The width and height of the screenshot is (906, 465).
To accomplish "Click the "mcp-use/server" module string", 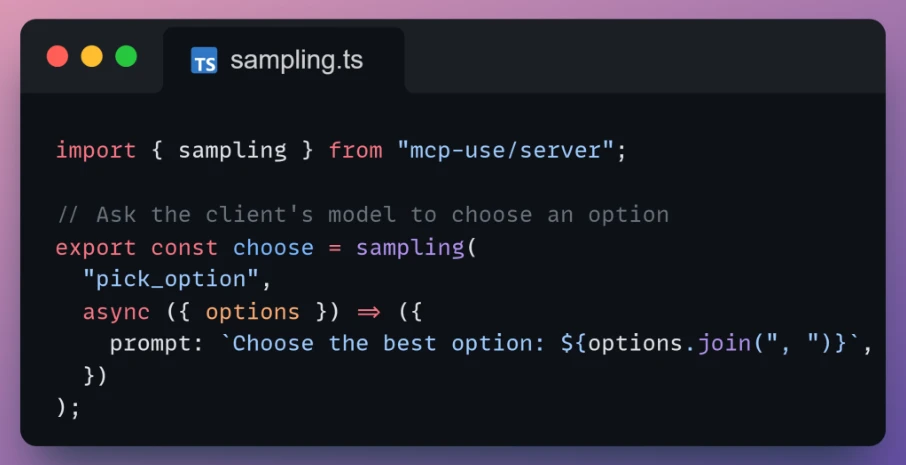I will (x=505, y=151).
